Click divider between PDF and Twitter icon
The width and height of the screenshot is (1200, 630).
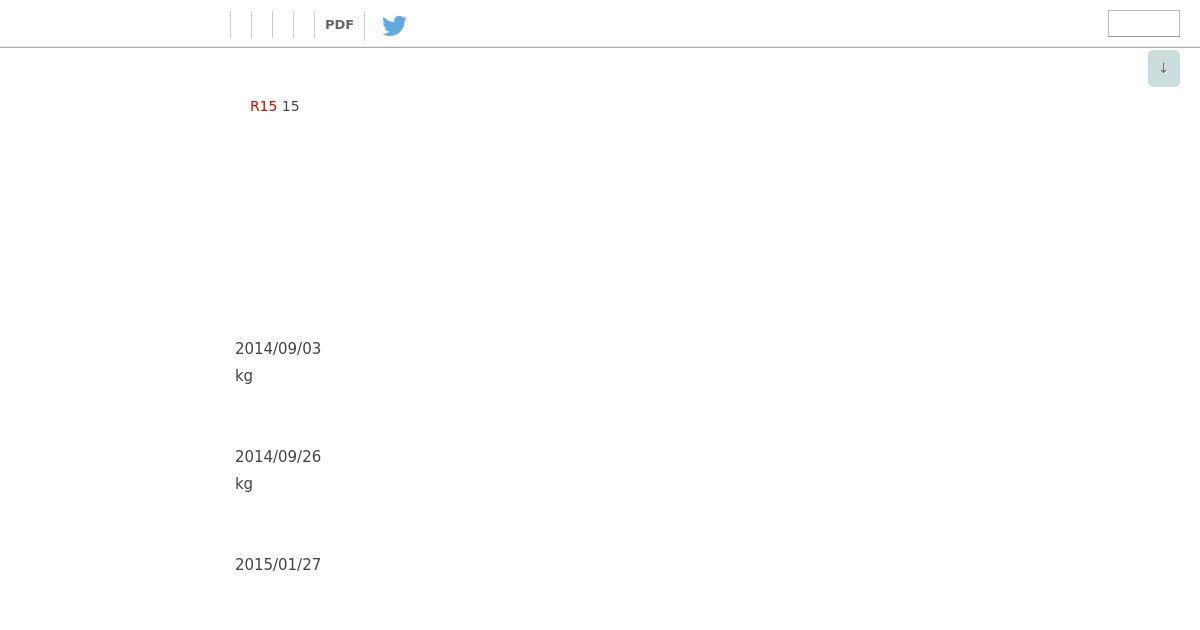pyautogui.click(x=364, y=25)
